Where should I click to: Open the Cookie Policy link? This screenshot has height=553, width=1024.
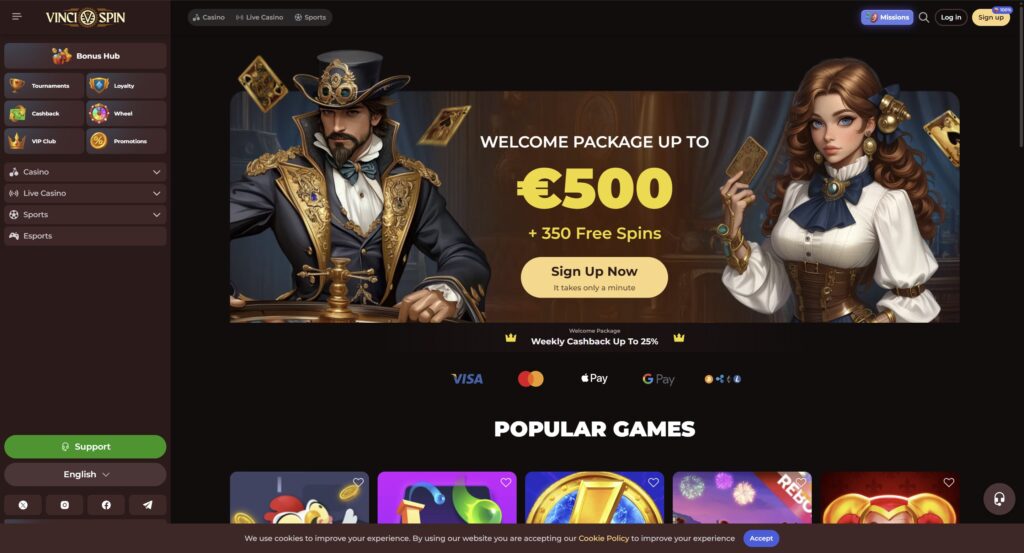[603, 539]
